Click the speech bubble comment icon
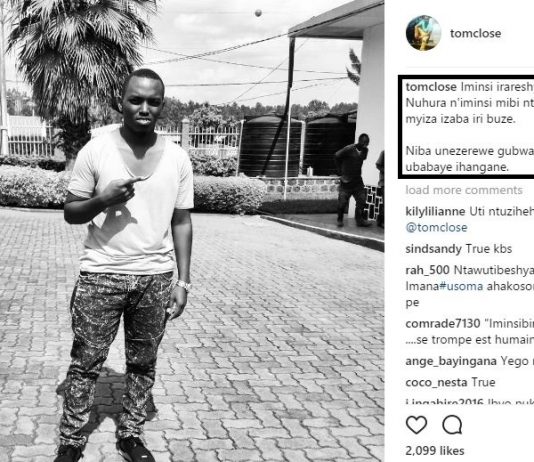This screenshot has width=534, height=462. [x=452, y=425]
